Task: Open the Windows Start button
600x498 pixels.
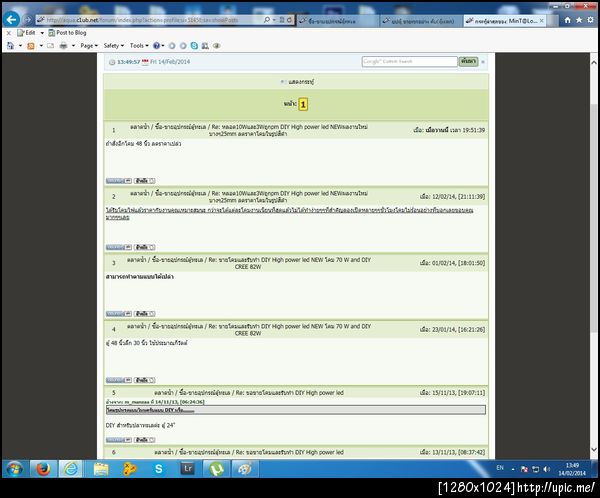Action: (15, 469)
